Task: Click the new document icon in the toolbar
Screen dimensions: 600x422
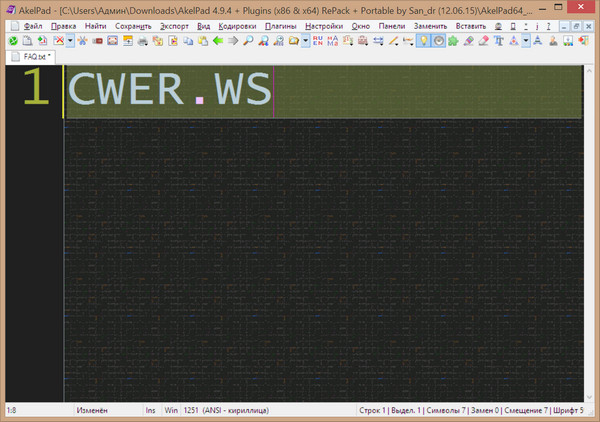Action: [x=27, y=41]
